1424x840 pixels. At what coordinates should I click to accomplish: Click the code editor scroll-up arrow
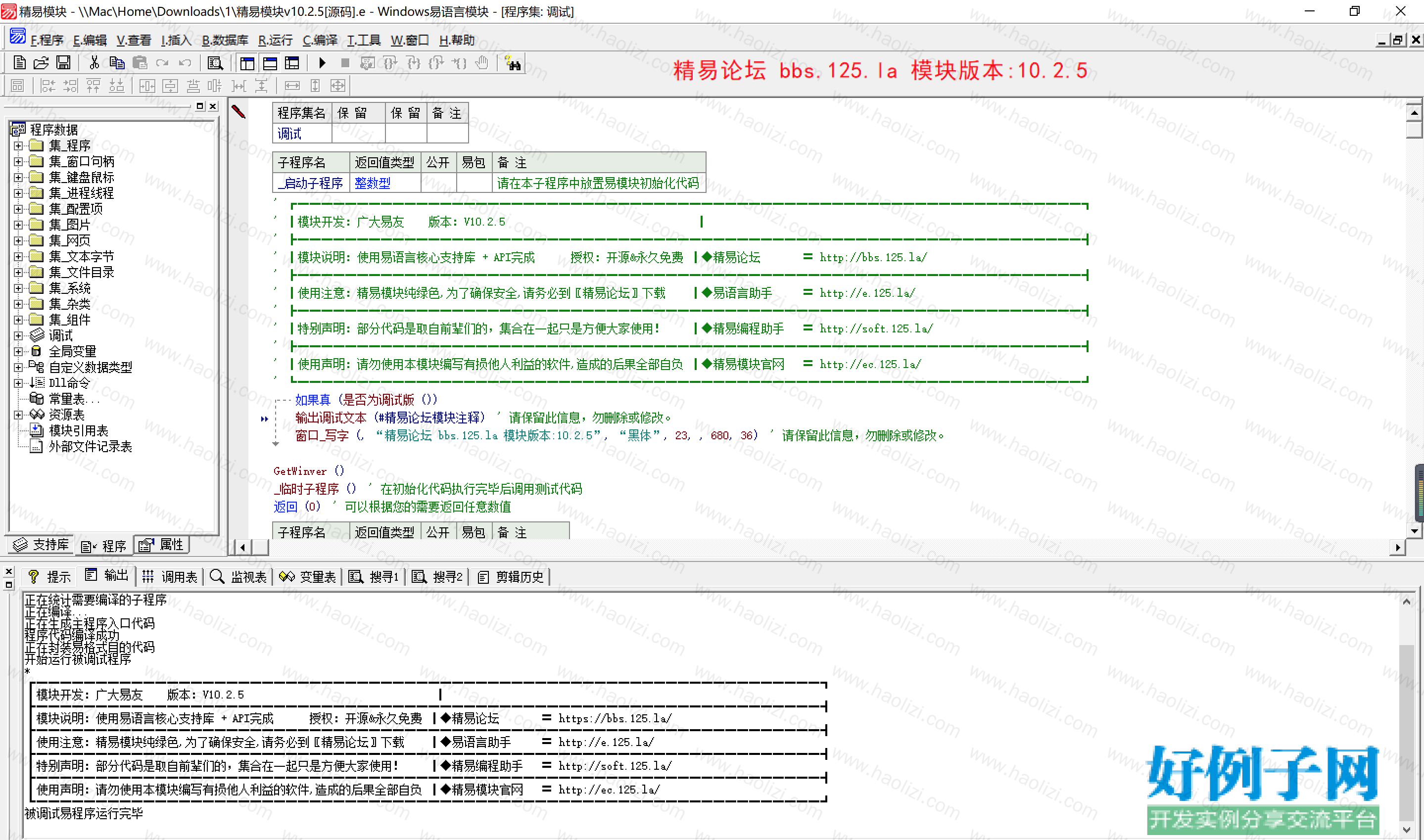[1415, 113]
